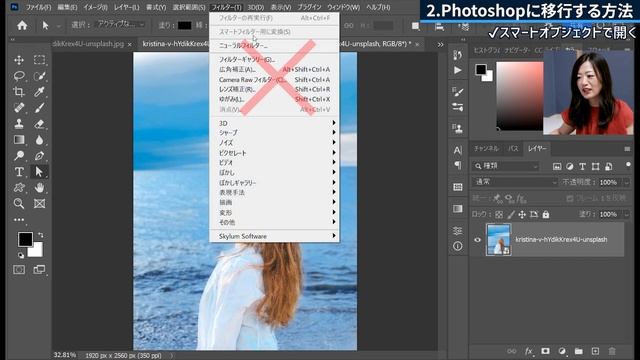Choose ニューラルフィルター menu item
Viewport: 640px width, 360px height.
274,46
